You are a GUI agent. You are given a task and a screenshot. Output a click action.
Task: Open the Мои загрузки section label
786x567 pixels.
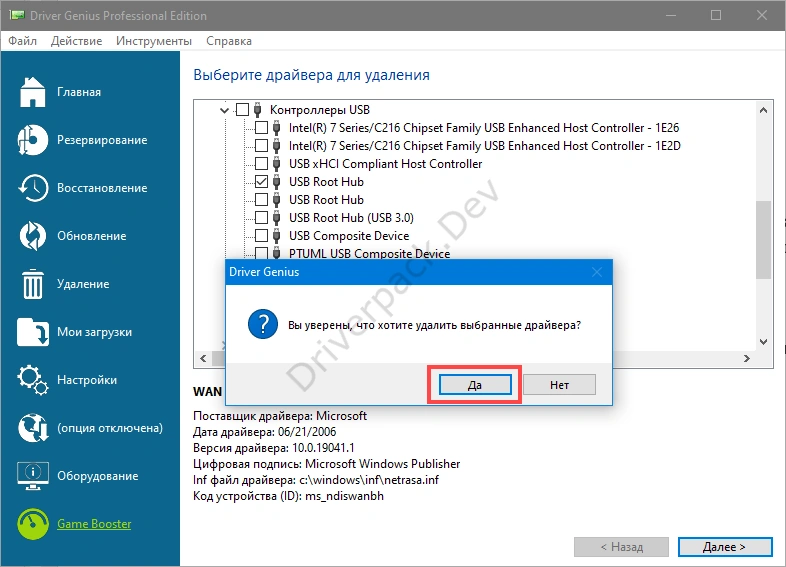pos(94,332)
